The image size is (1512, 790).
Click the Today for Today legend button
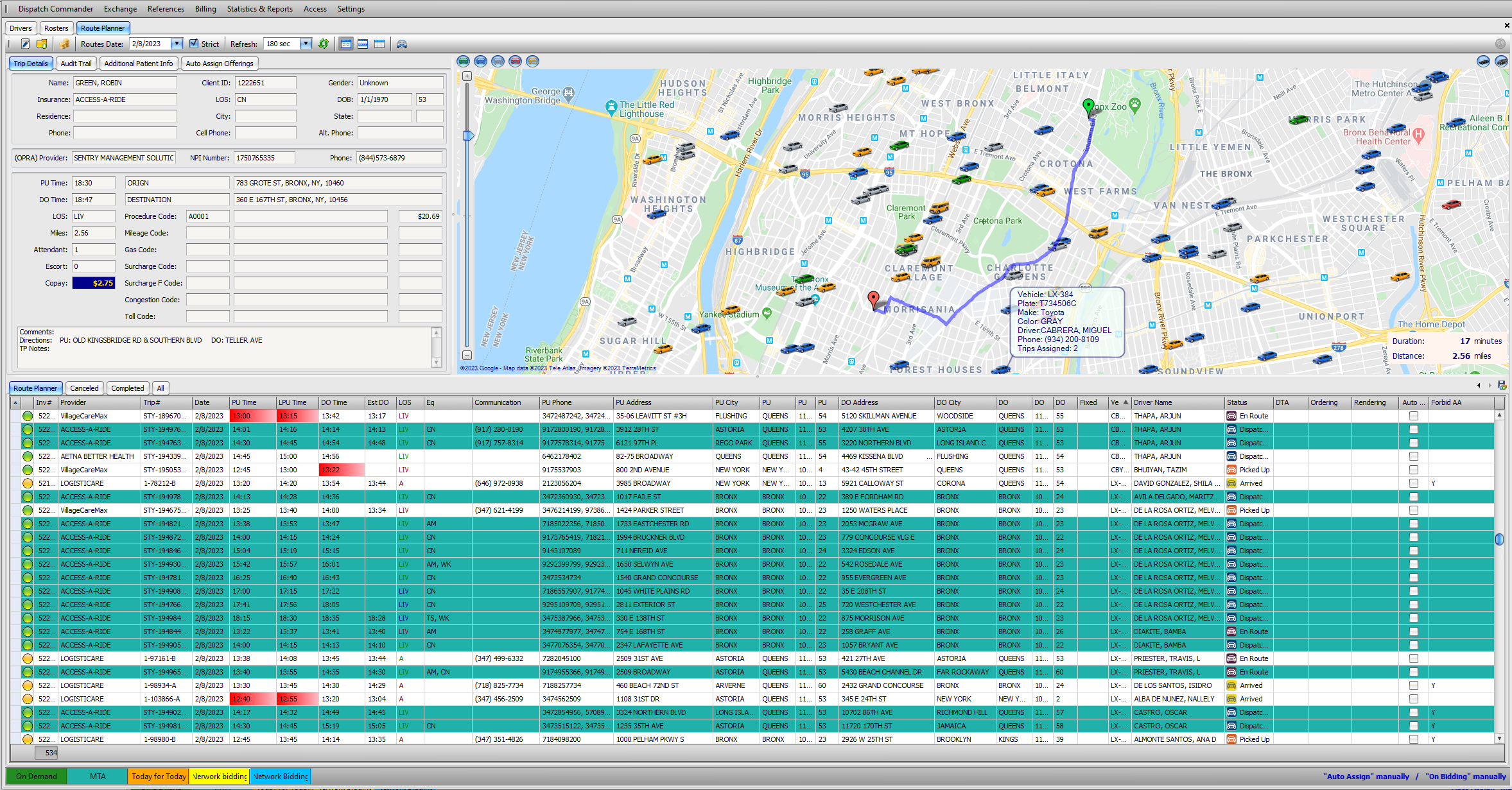point(159,776)
